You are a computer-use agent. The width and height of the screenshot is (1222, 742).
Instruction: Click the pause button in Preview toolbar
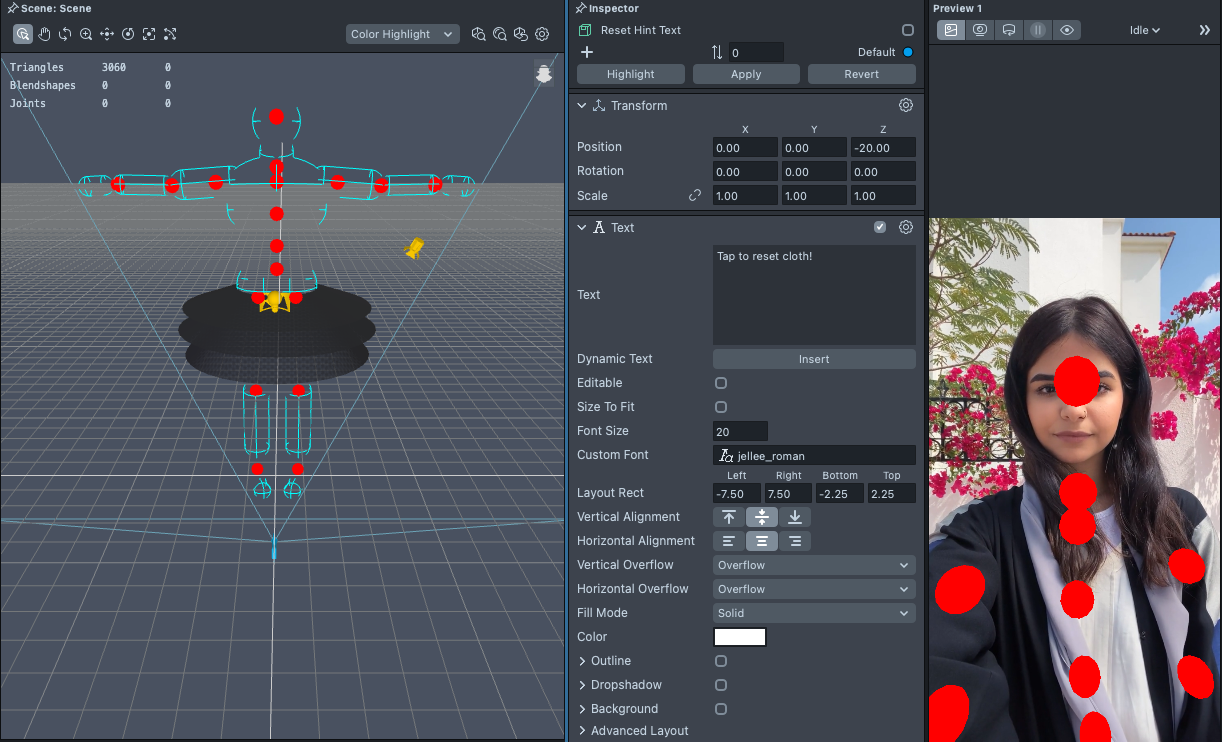[1038, 30]
